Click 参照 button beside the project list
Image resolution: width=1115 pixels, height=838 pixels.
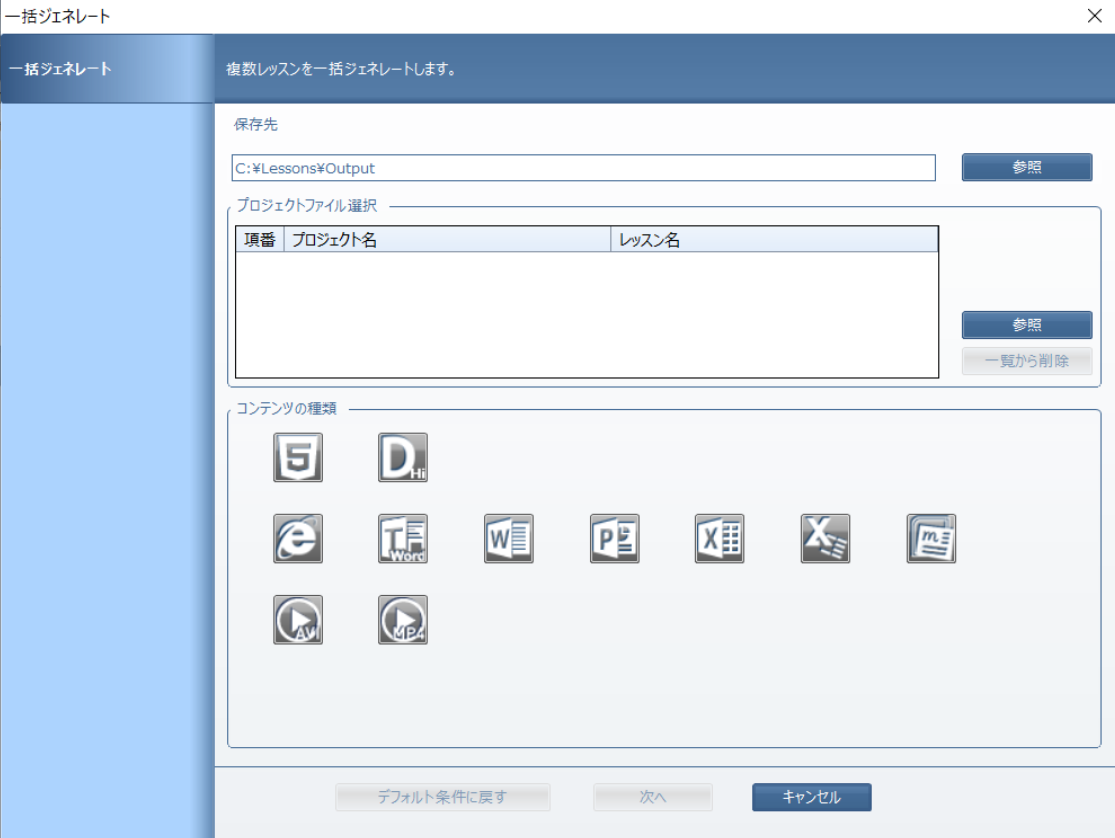click(x=1026, y=325)
